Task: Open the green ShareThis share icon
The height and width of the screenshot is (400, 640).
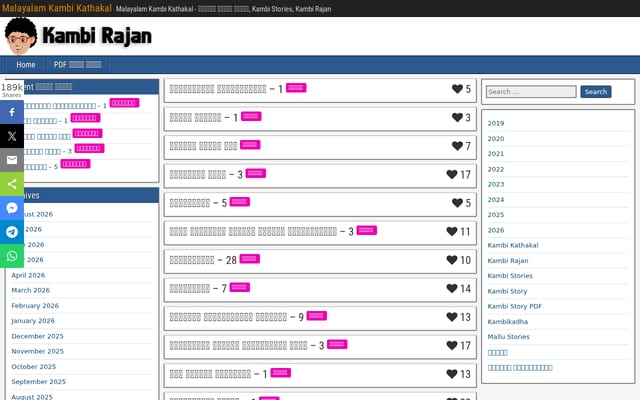Action: (x=12, y=184)
